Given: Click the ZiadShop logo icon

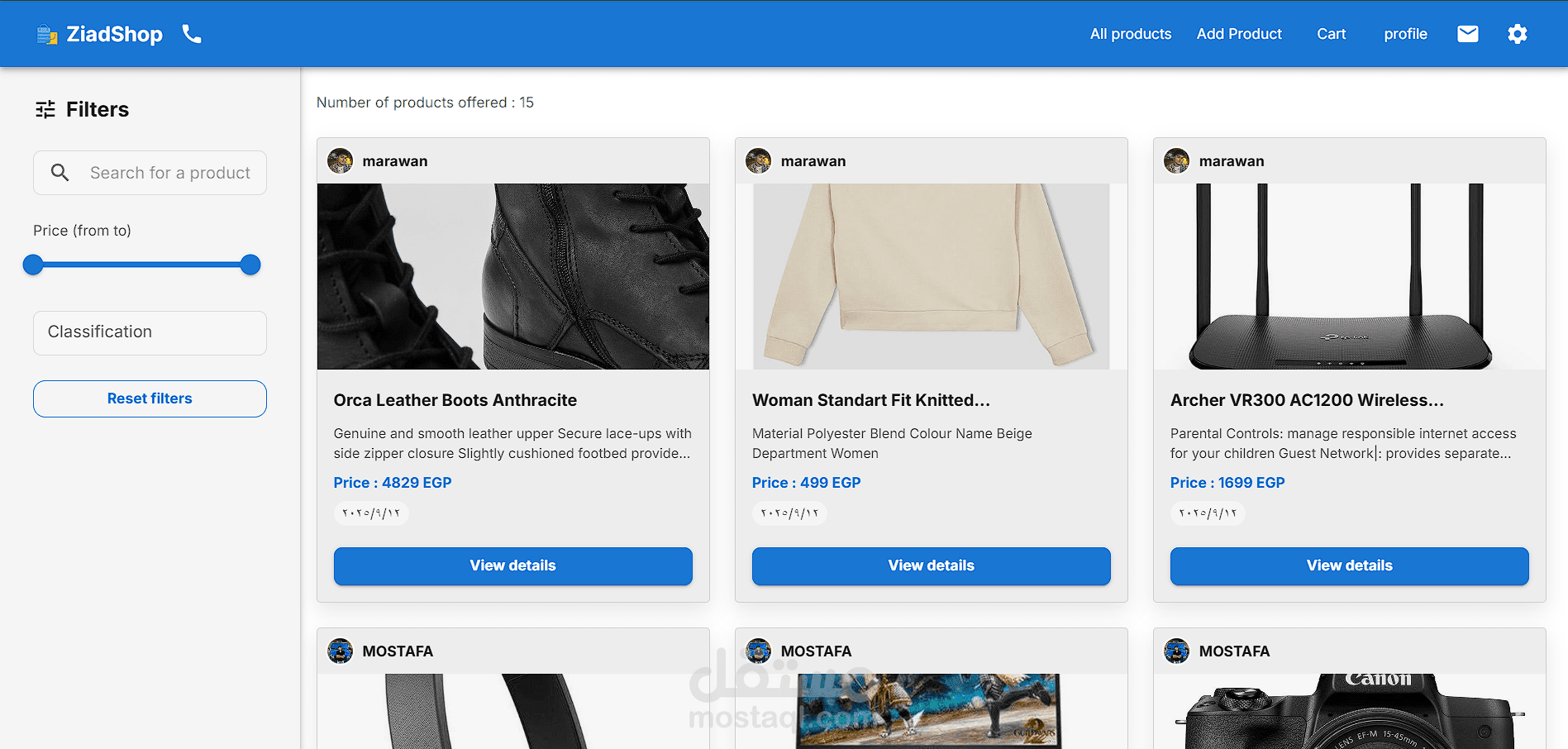Looking at the screenshot, I should 47,35.
